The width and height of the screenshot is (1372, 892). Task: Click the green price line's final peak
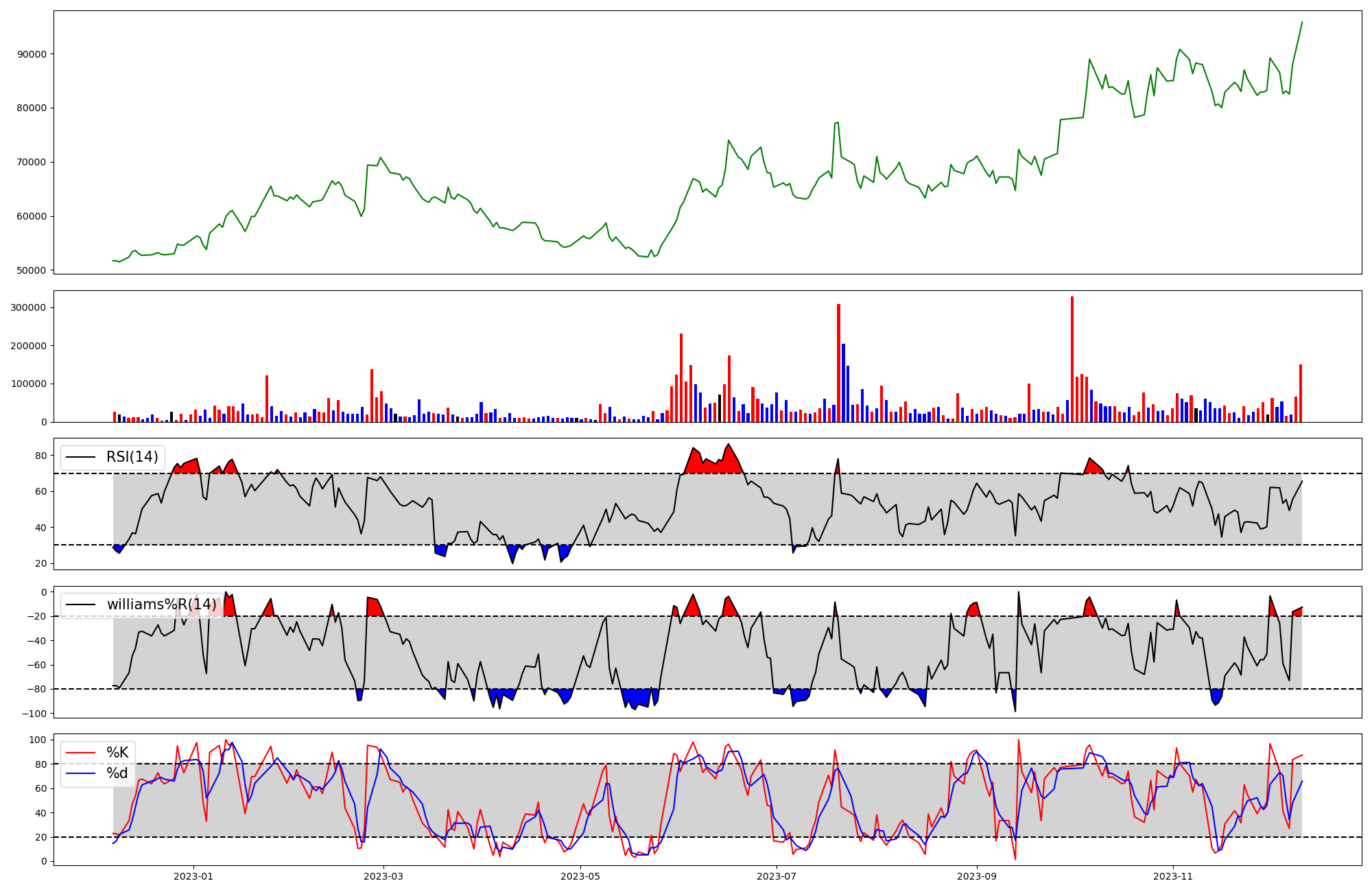pyautogui.click(x=1301, y=23)
